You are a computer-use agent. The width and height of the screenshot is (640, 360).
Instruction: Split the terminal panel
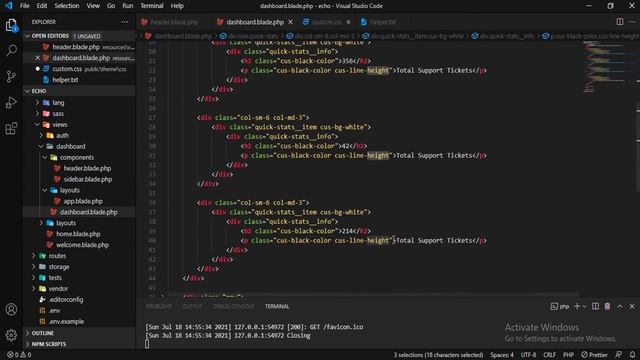point(596,306)
